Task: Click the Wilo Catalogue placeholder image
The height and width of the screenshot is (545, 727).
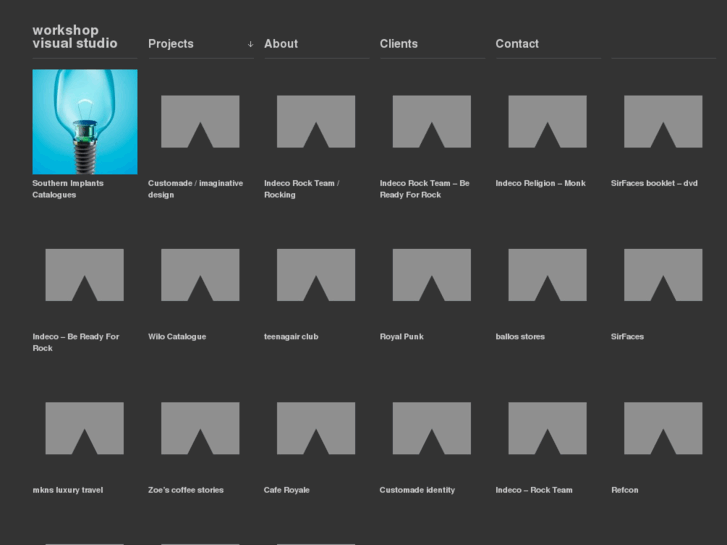Action: click(200, 275)
